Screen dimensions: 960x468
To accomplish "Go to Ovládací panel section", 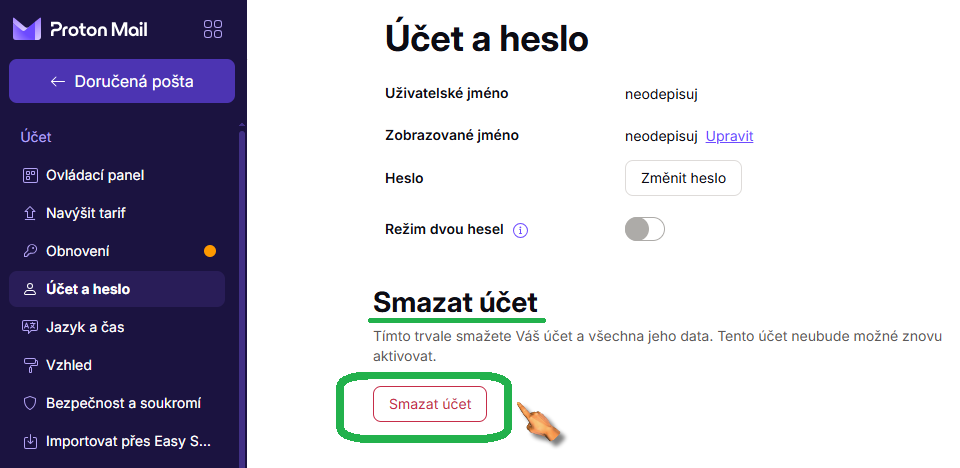I will click(x=95, y=176).
